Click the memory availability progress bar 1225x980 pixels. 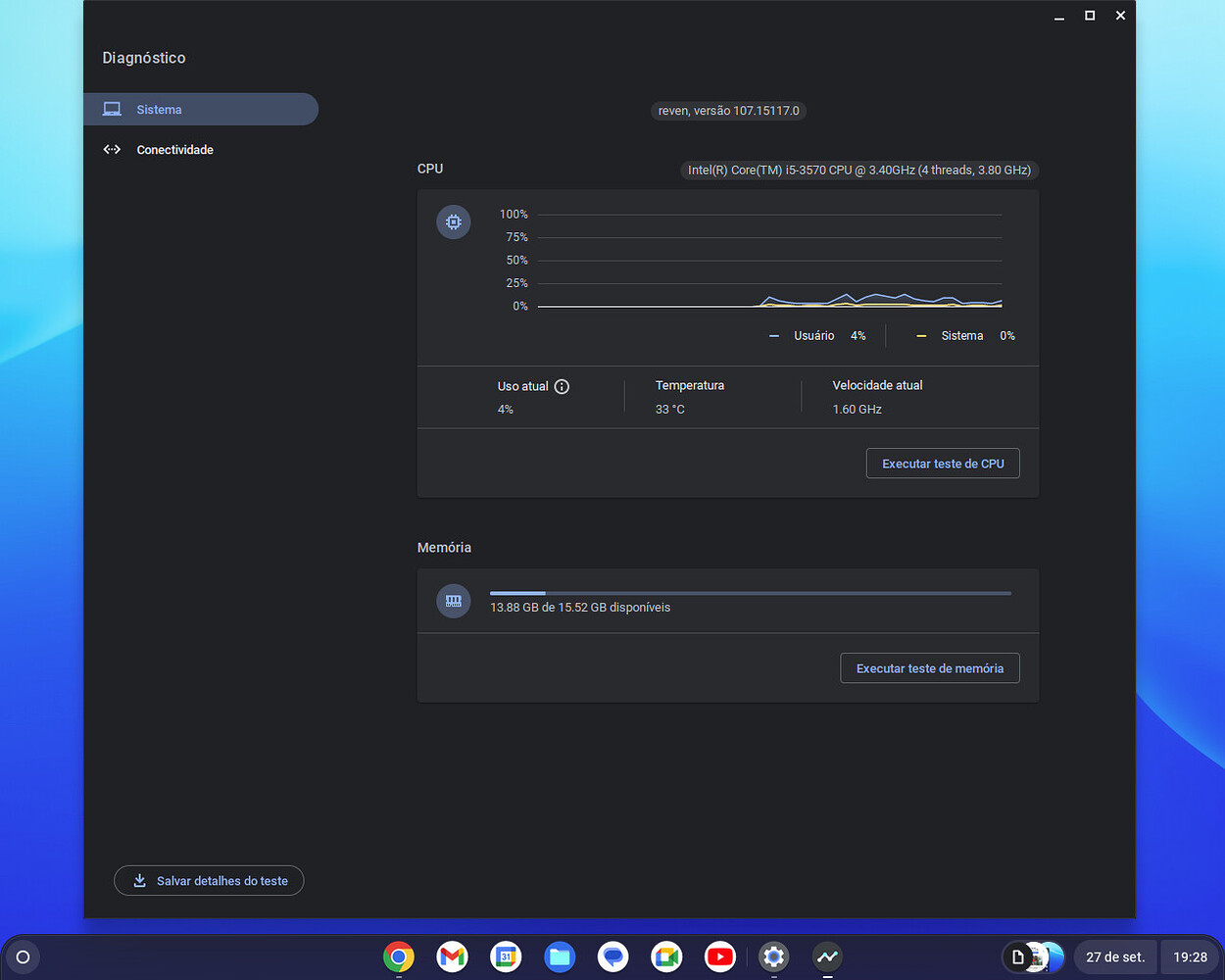click(x=750, y=593)
